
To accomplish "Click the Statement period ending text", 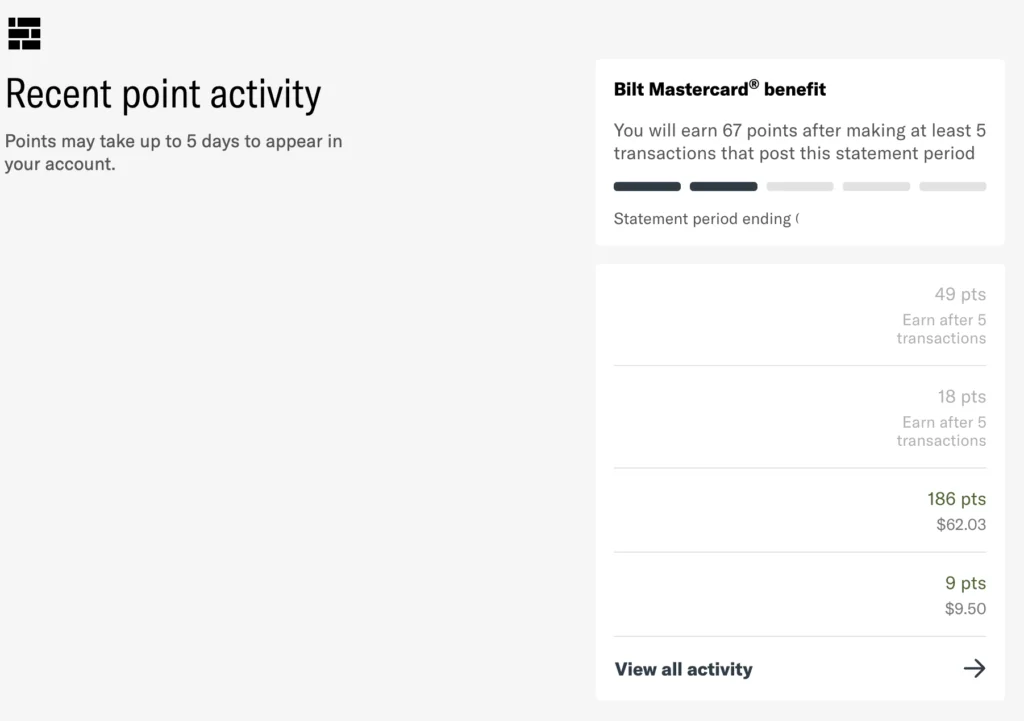I will [x=707, y=218].
